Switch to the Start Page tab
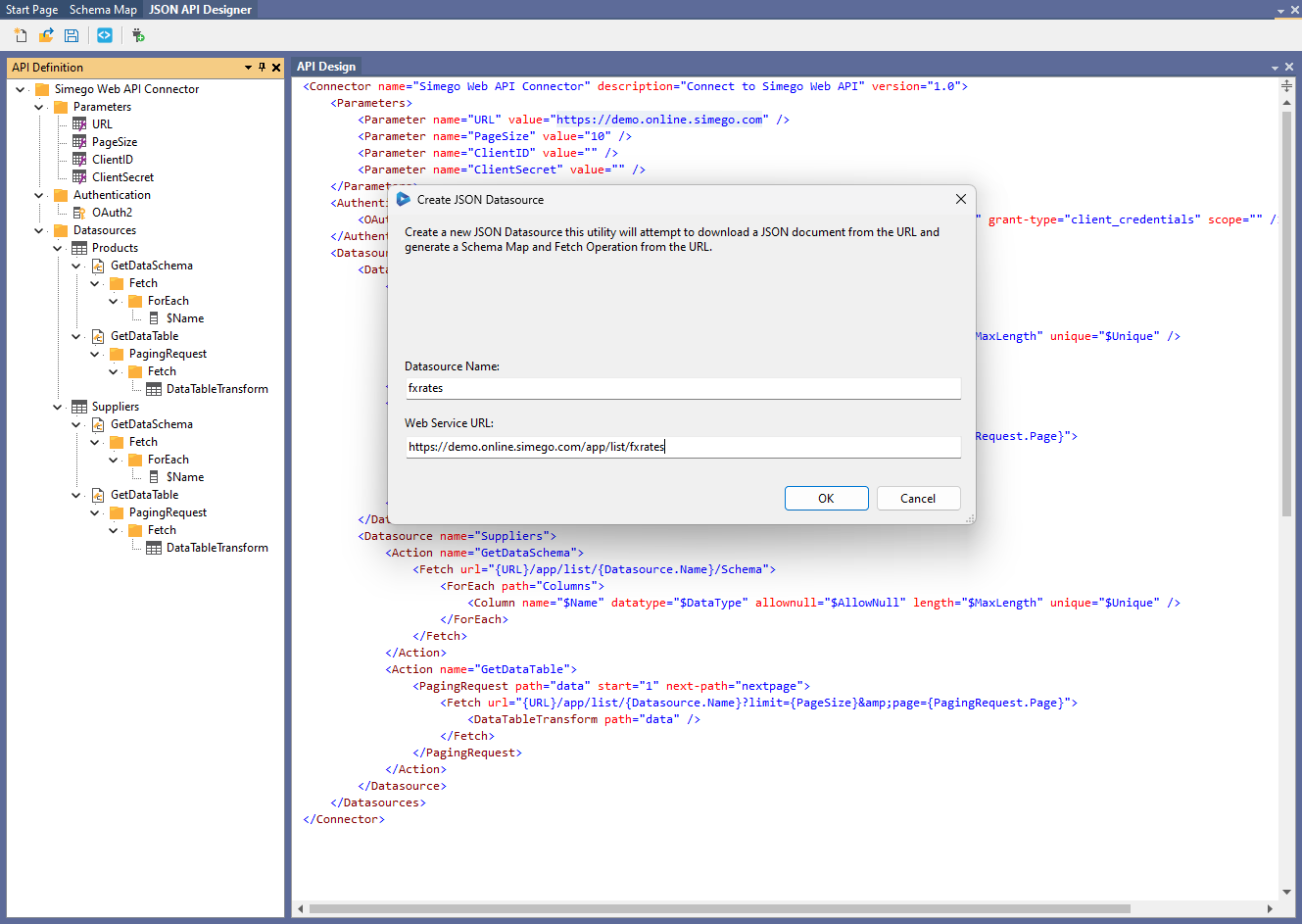 pos(31,9)
